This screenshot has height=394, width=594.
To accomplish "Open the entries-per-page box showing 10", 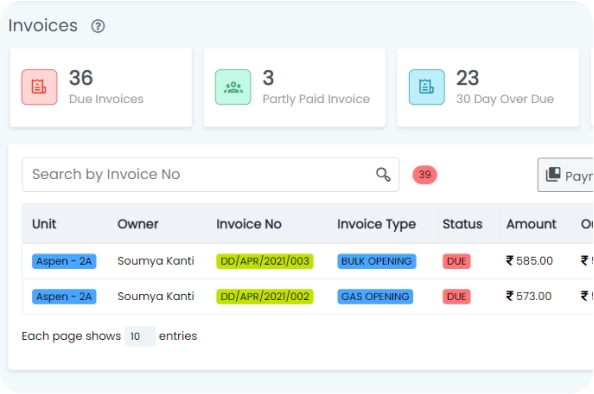I will click(140, 336).
